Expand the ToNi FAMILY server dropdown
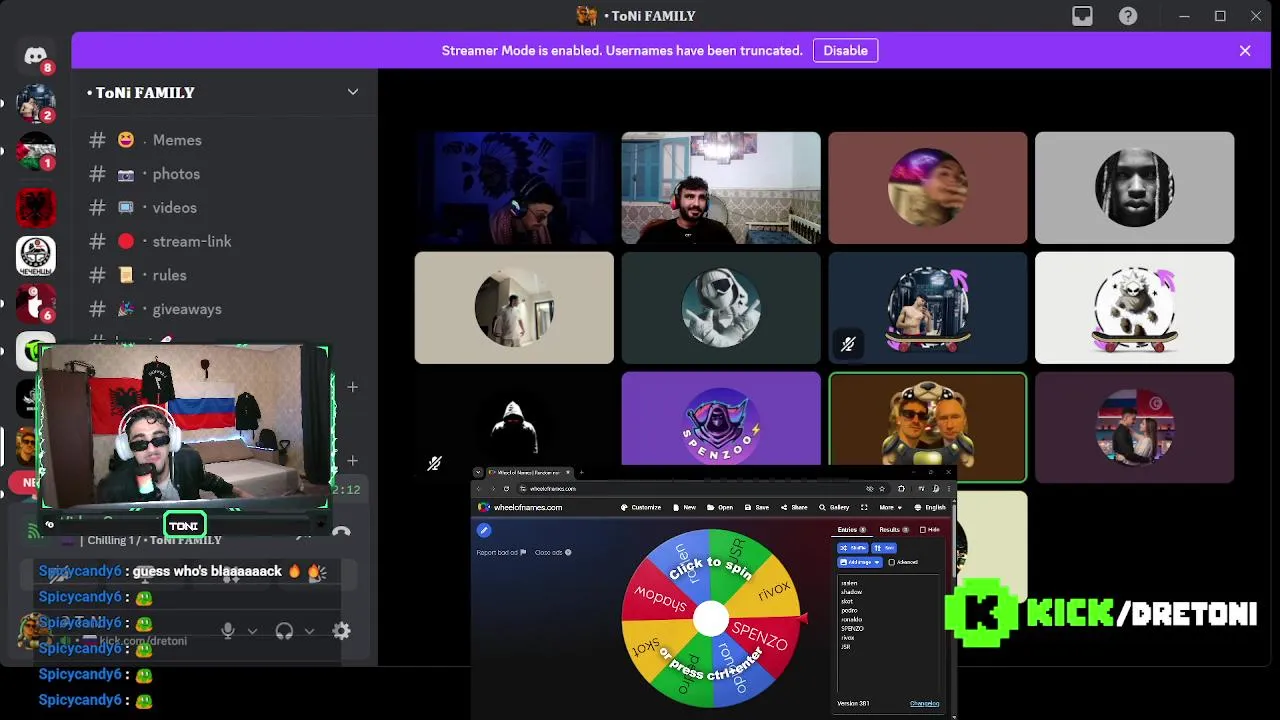 (x=352, y=92)
